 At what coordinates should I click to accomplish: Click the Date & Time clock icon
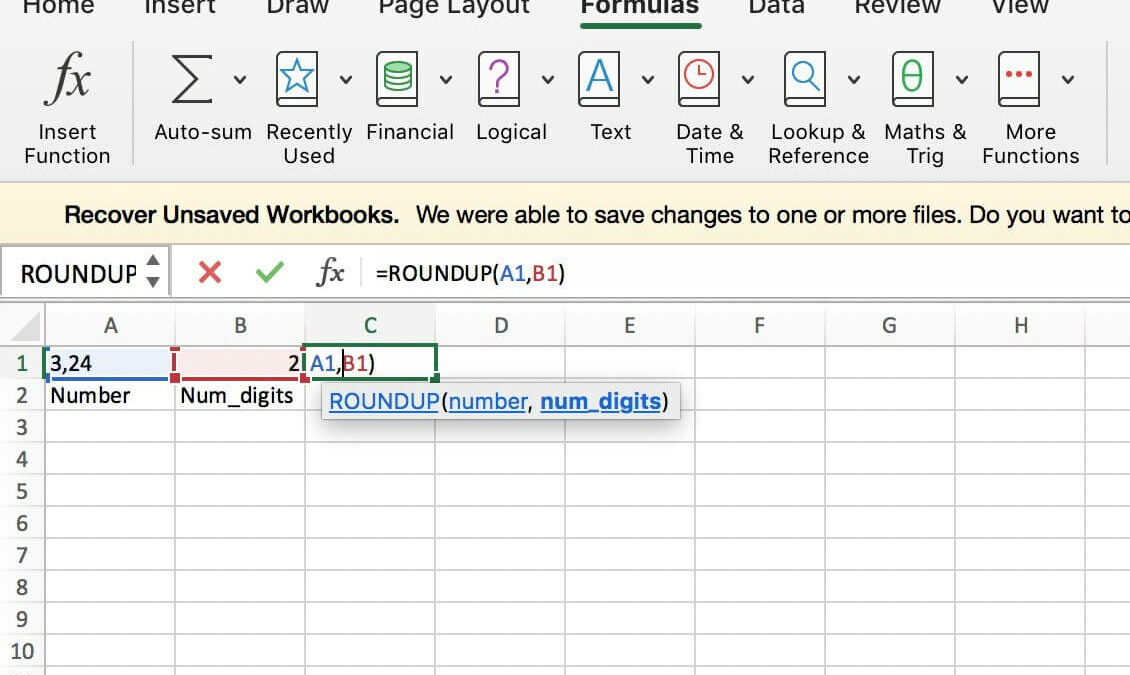click(700, 77)
